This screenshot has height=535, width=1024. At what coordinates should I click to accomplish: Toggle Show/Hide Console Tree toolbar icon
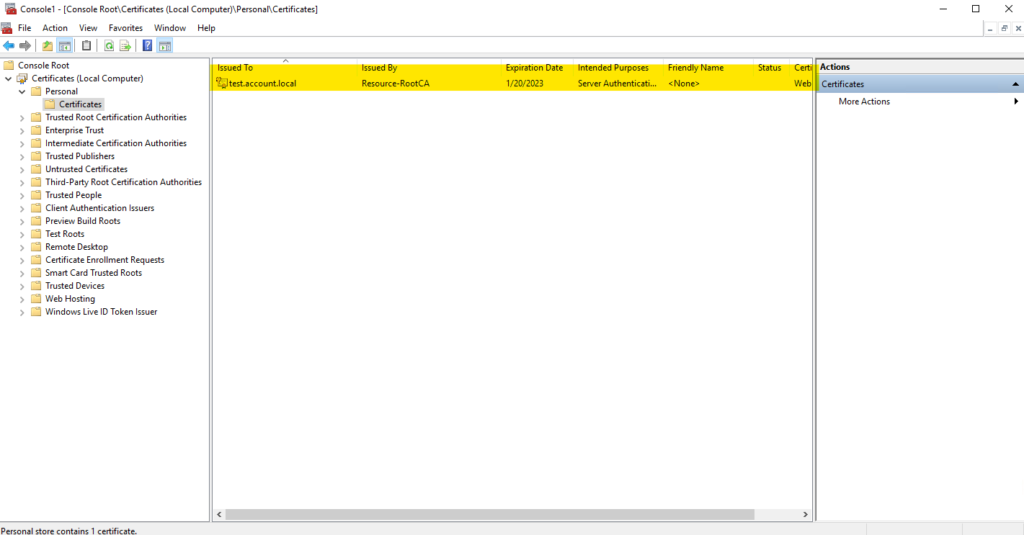[65, 46]
